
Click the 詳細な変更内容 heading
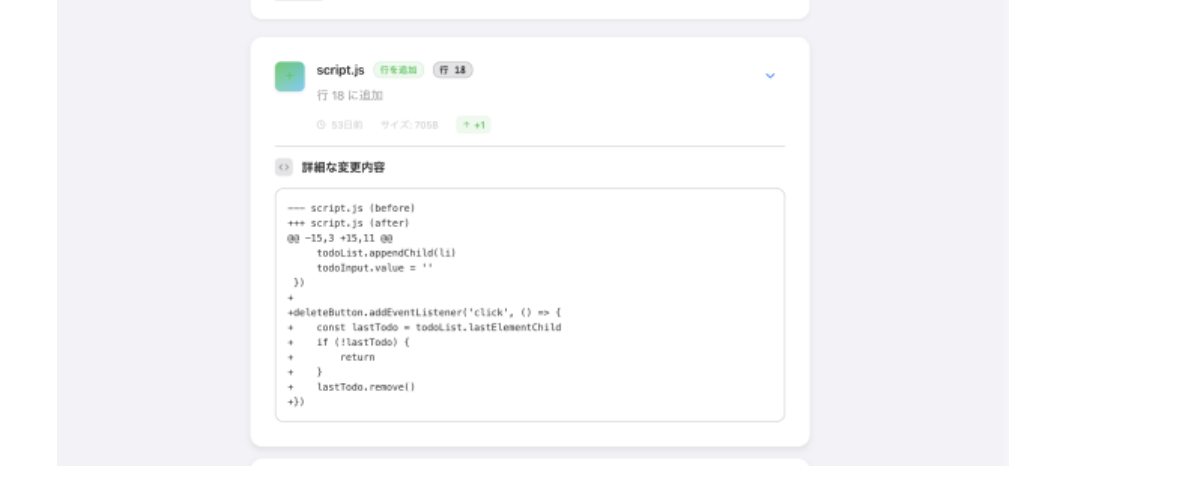pos(343,167)
